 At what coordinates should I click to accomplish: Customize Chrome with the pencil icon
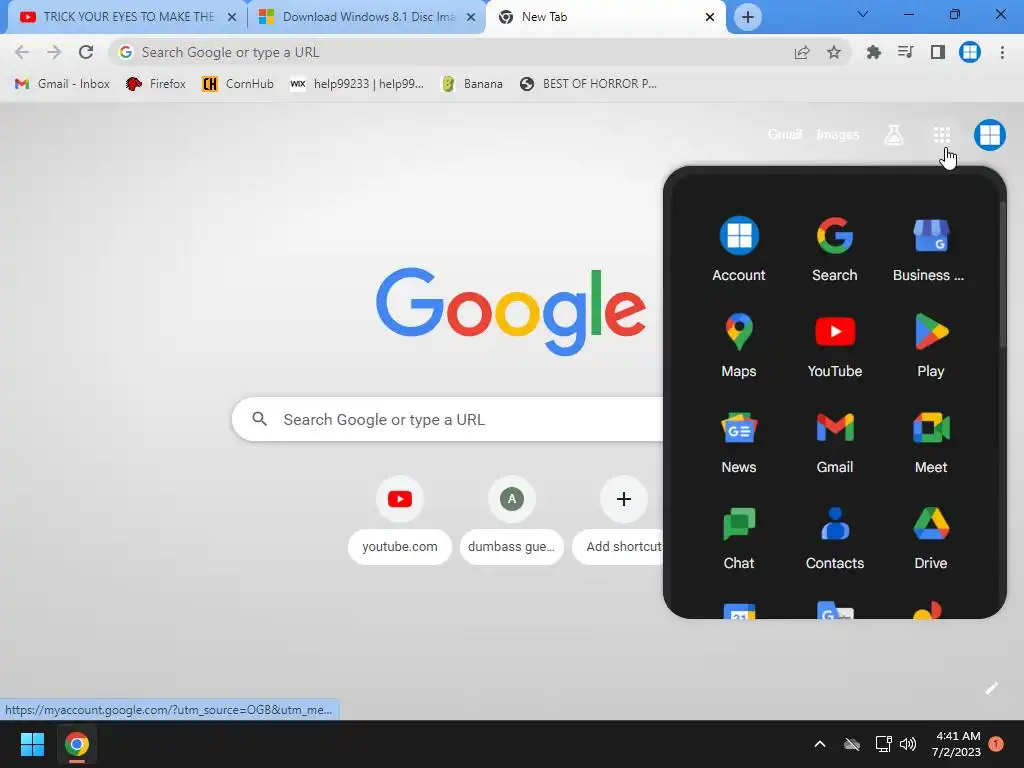(x=991, y=688)
